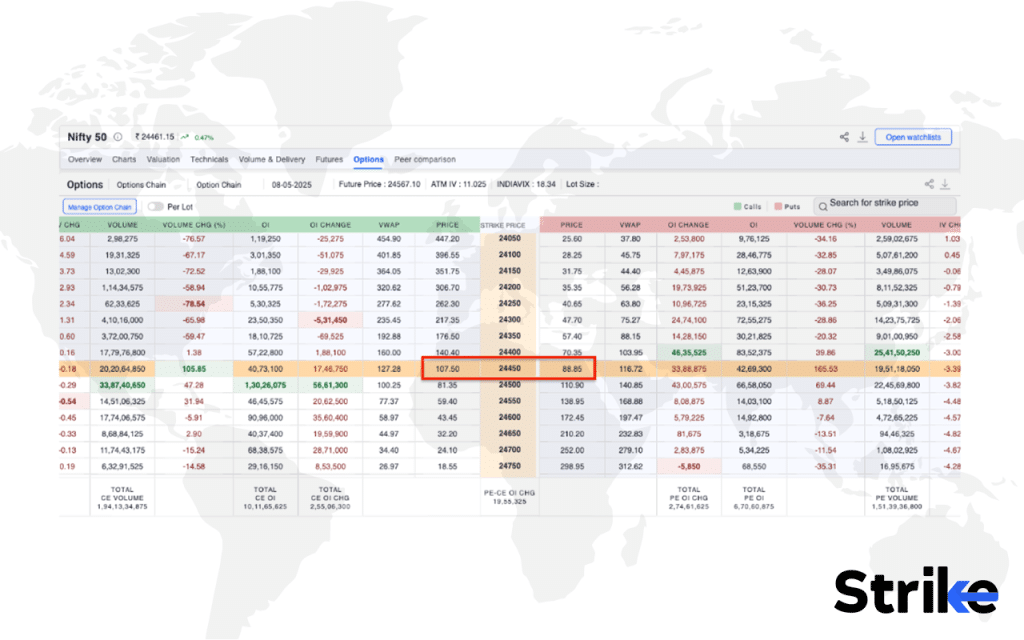1024x640 pixels.
Task: Click the calls OI CHANGE column header
Action: click(330, 225)
